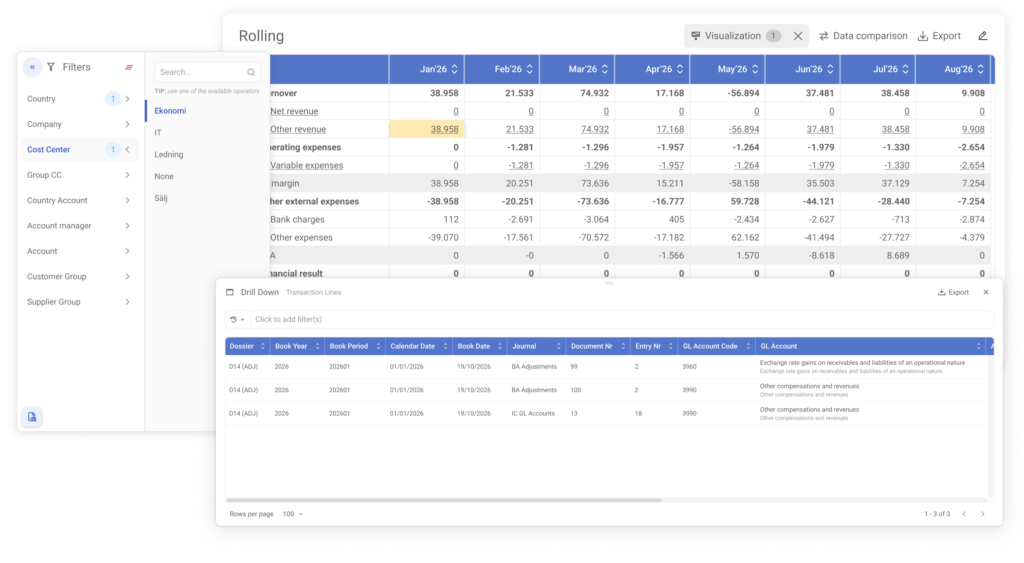Sort the Apr'26 column
The height and width of the screenshot is (563, 1024).
coord(680,69)
